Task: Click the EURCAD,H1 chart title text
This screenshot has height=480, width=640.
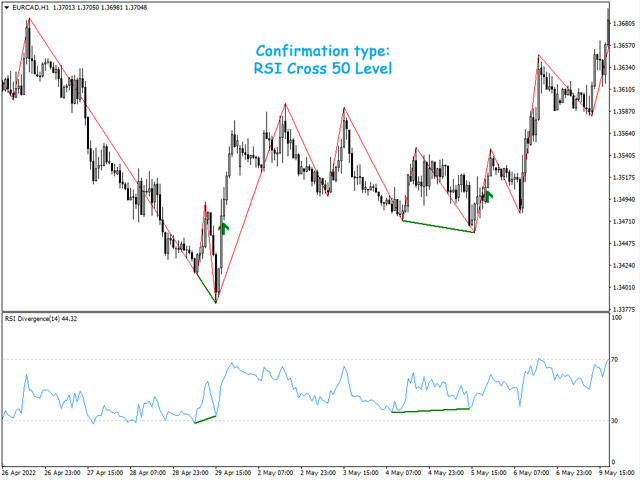Action: 31,7
